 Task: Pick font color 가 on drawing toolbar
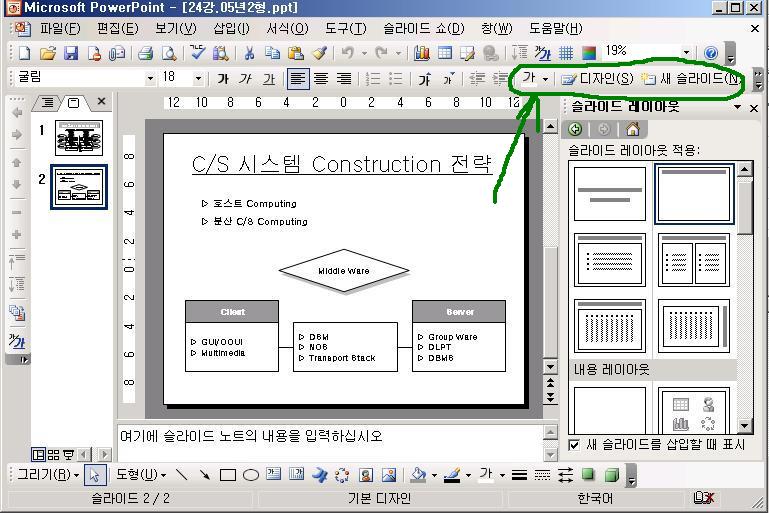[486, 475]
